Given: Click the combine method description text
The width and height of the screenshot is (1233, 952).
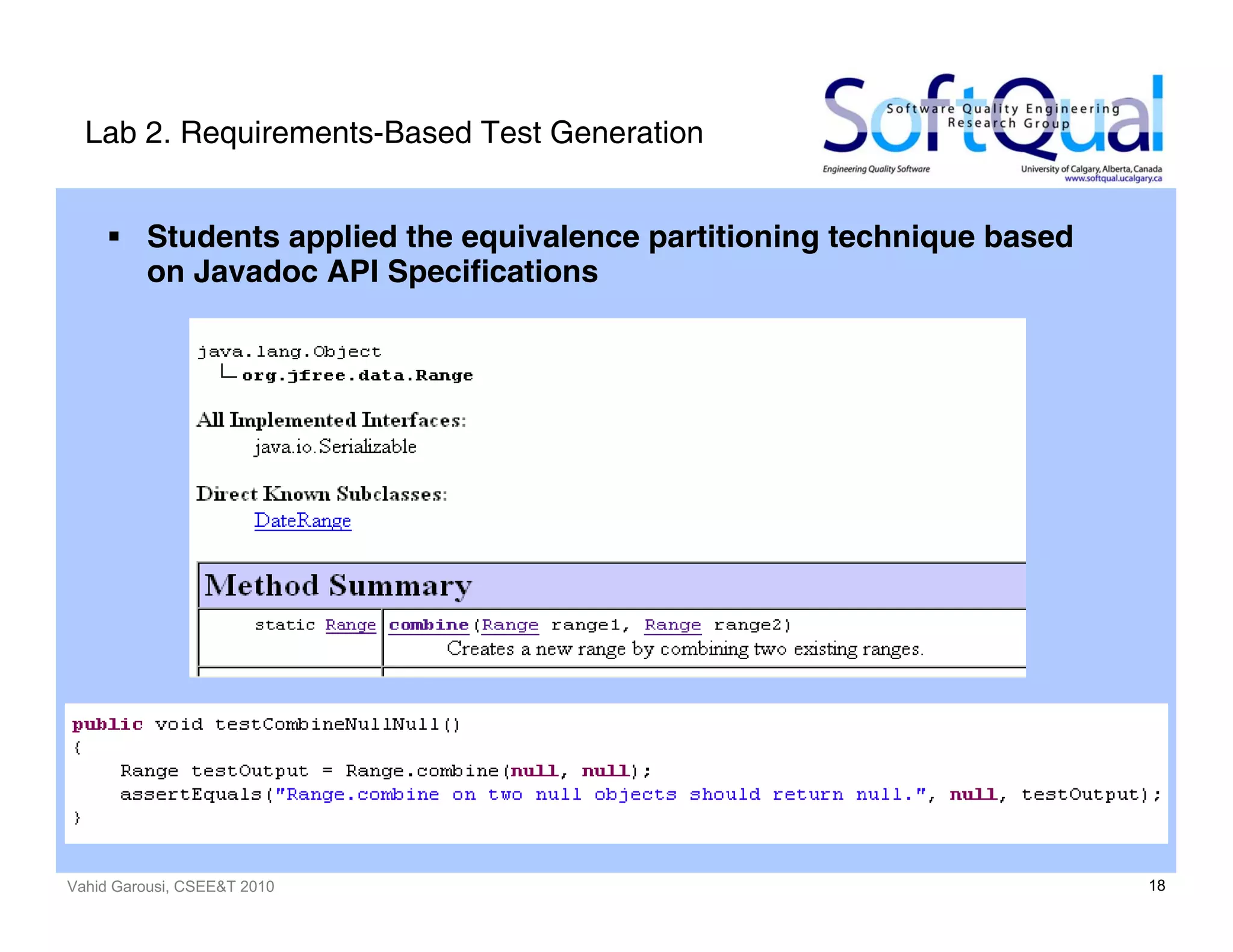Looking at the screenshot, I should [685, 649].
